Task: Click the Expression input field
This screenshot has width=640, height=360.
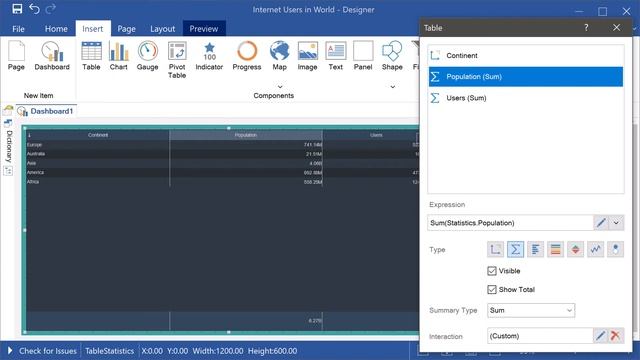Action: point(510,223)
